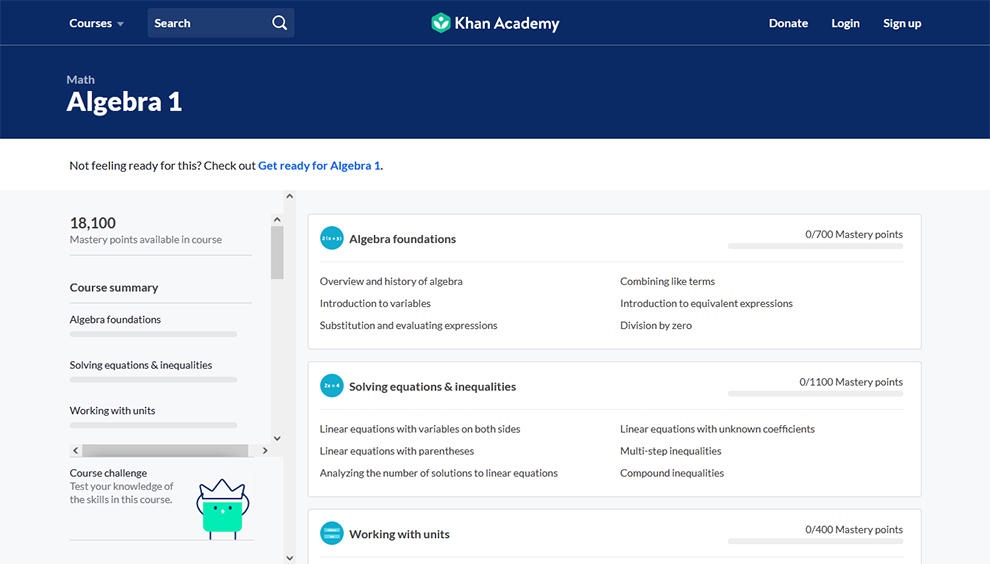Open Division by zero lesson
Image resolution: width=990 pixels, height=564 pixels.
656,325
